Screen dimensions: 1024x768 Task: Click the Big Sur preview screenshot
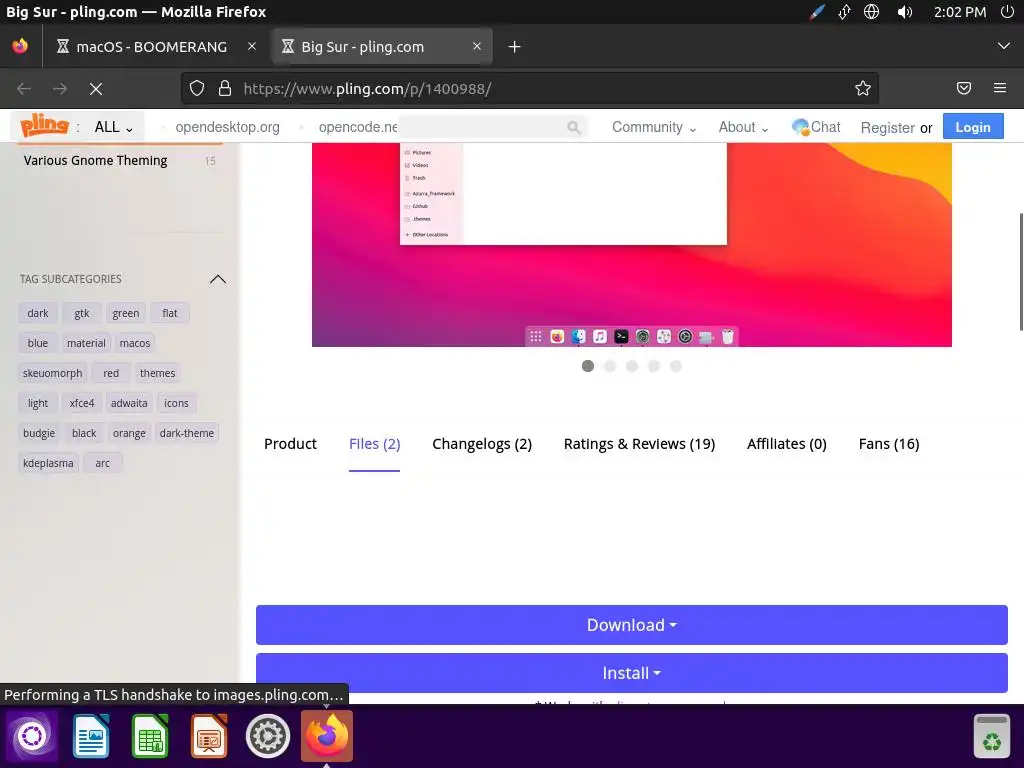coord(632,245)
